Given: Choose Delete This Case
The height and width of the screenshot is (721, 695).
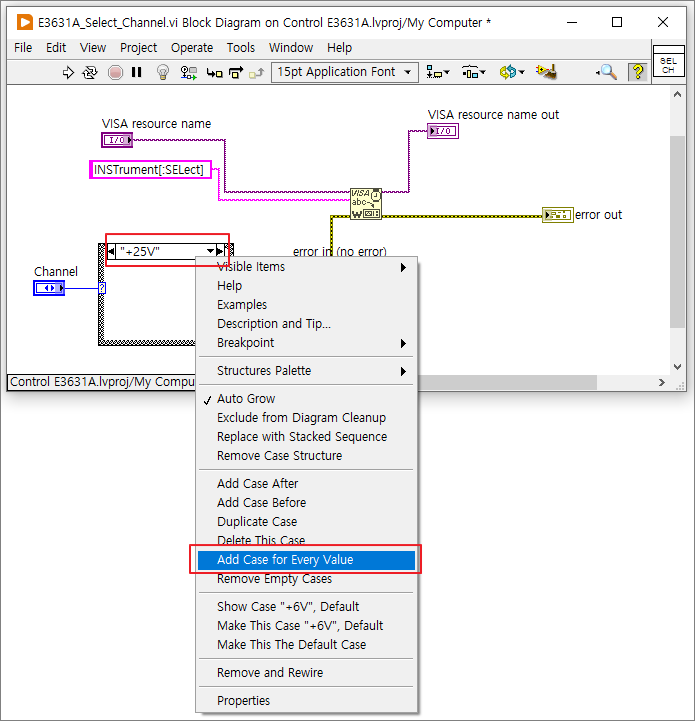Looking at the screenshot, I should [307, 540].
